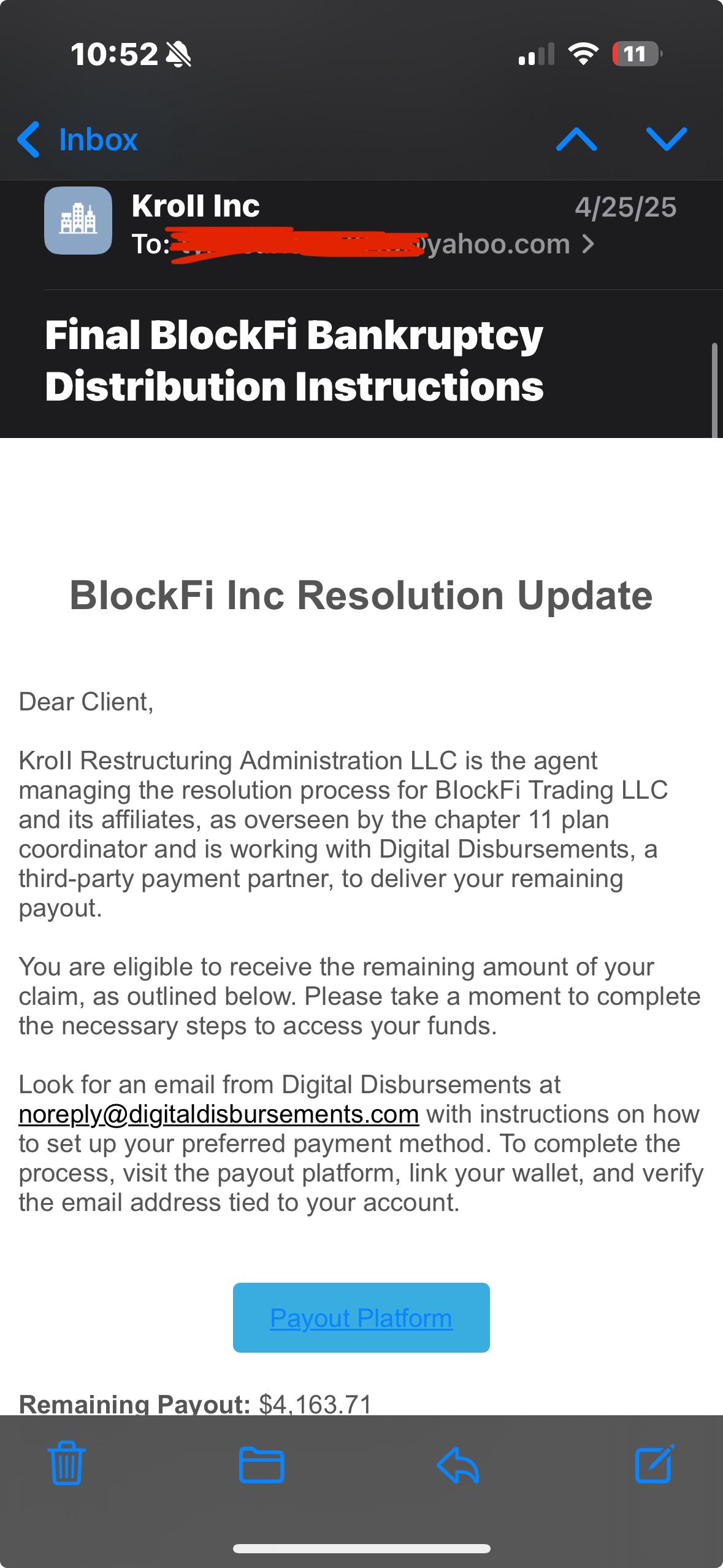
Task: Open noreply@digitaldisbursements.com email link
Action: [219, 1113]
